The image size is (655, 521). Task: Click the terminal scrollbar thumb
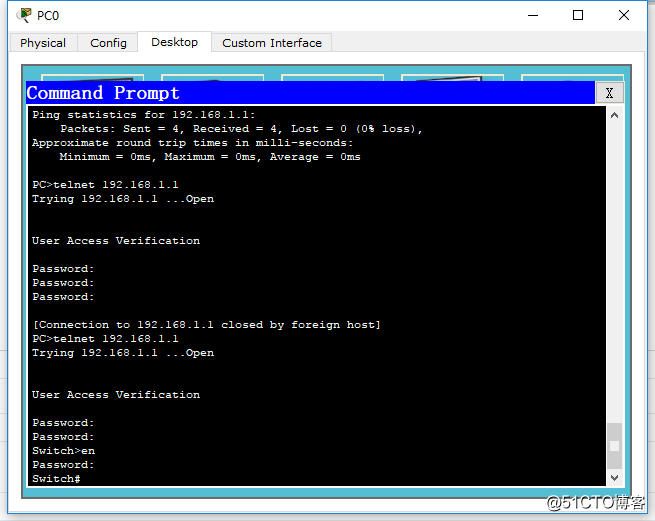click(x=614, y=446)
